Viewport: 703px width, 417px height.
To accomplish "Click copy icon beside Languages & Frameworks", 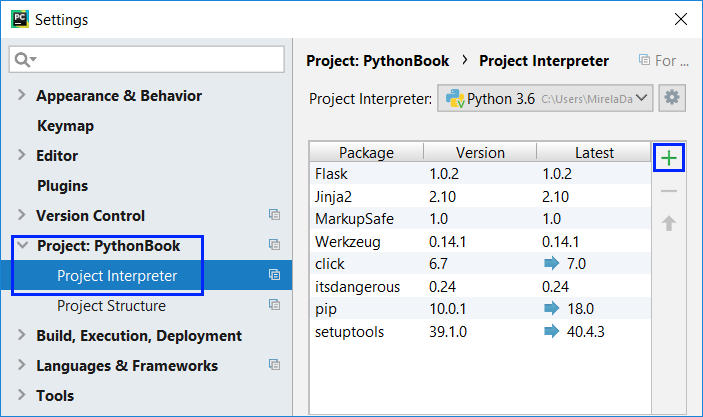I will 274,365.
